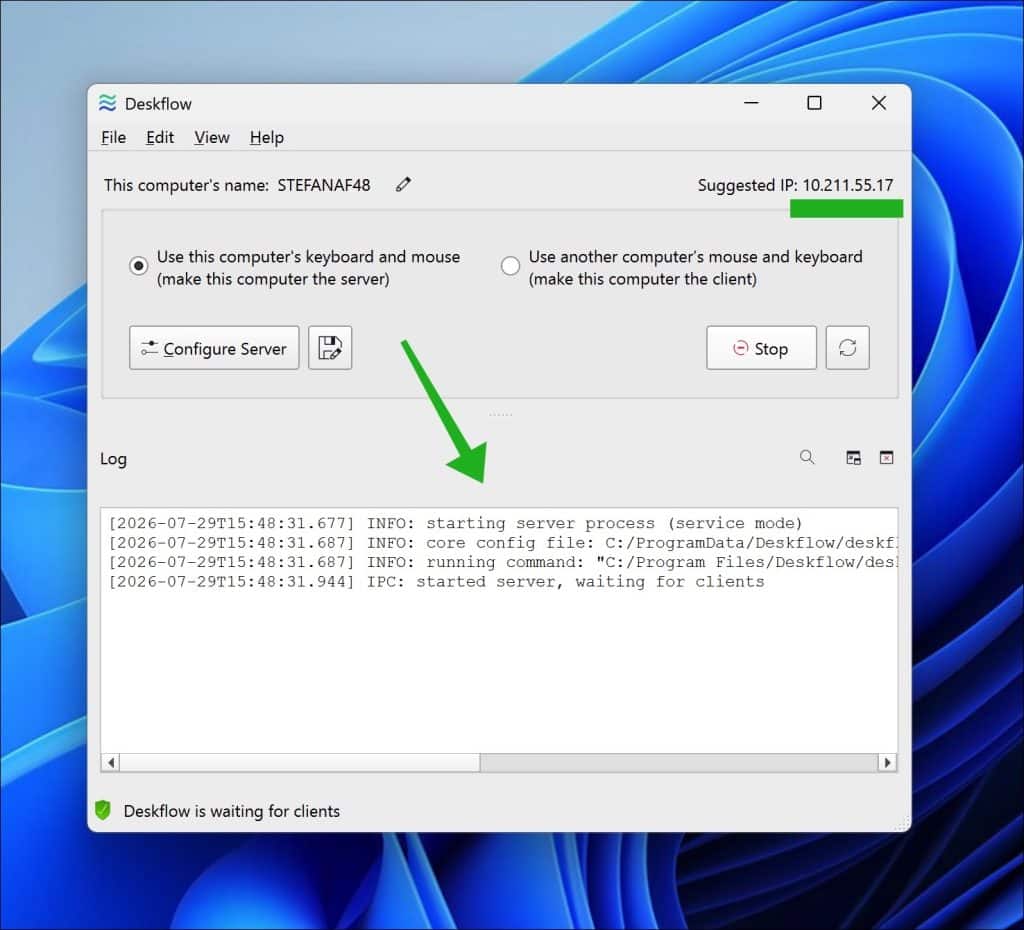Click the horizontal log scrollbar thumb
This screenshot has height=930, width=1024.
[x=300, y=762]
